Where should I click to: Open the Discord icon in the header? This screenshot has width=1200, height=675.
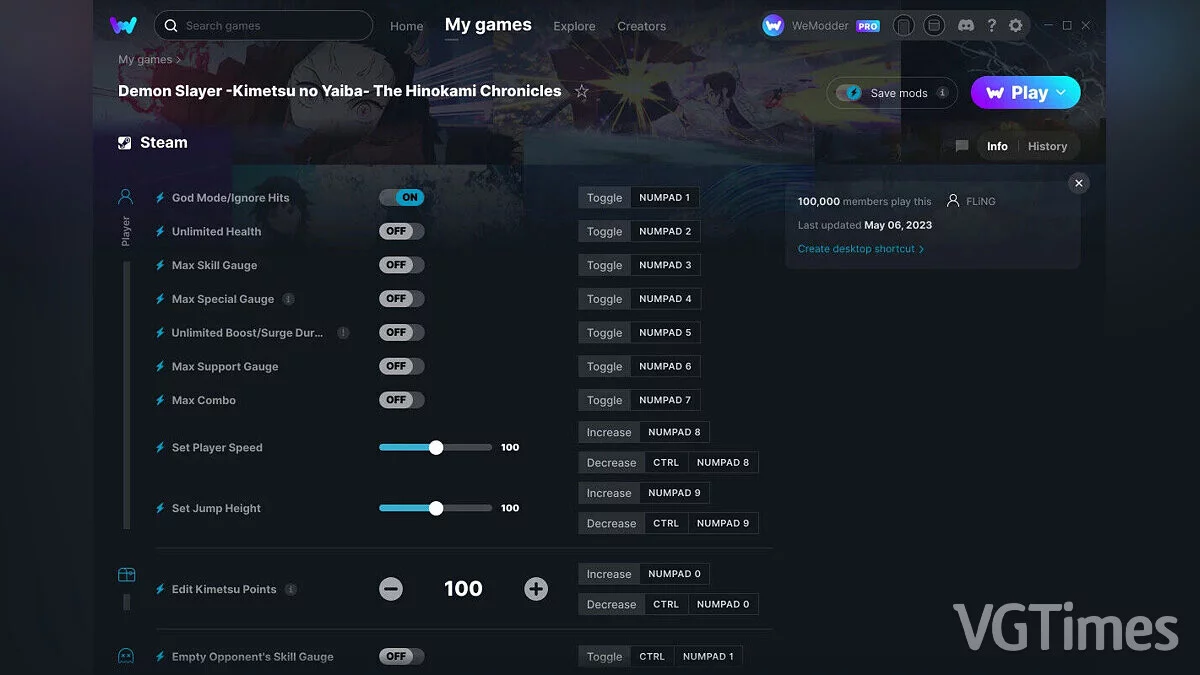tap(966, 26)
